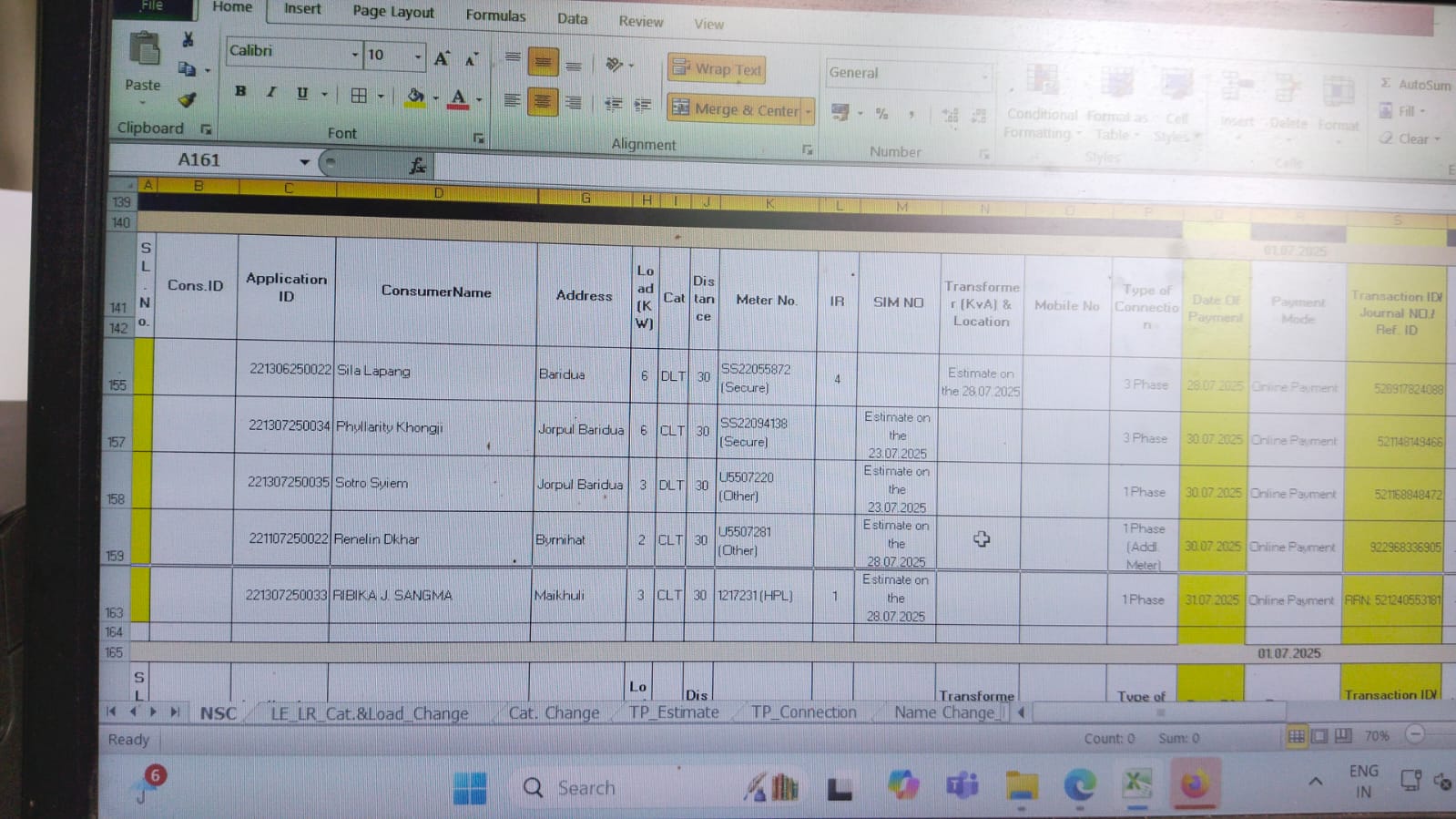Open the Name Box dropdown arrow
The image size is (1456, 819).
coord(304,162)
